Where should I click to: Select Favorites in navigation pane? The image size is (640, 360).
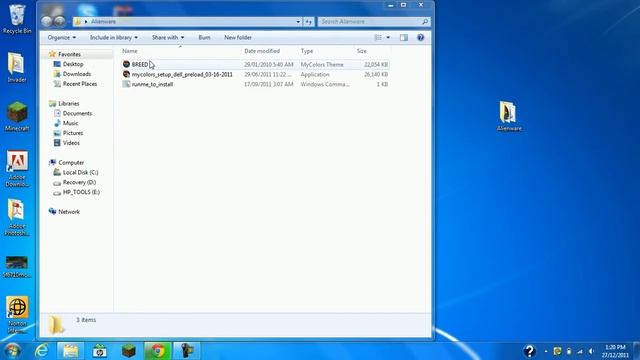pyautogui.click(x=69, y=54)
